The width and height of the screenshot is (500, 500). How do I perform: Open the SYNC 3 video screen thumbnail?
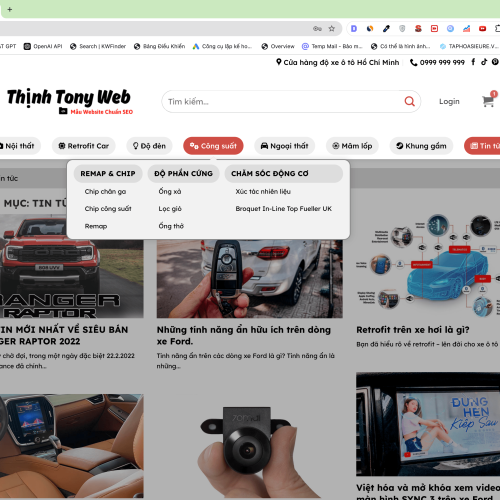[x=428, y=424]
